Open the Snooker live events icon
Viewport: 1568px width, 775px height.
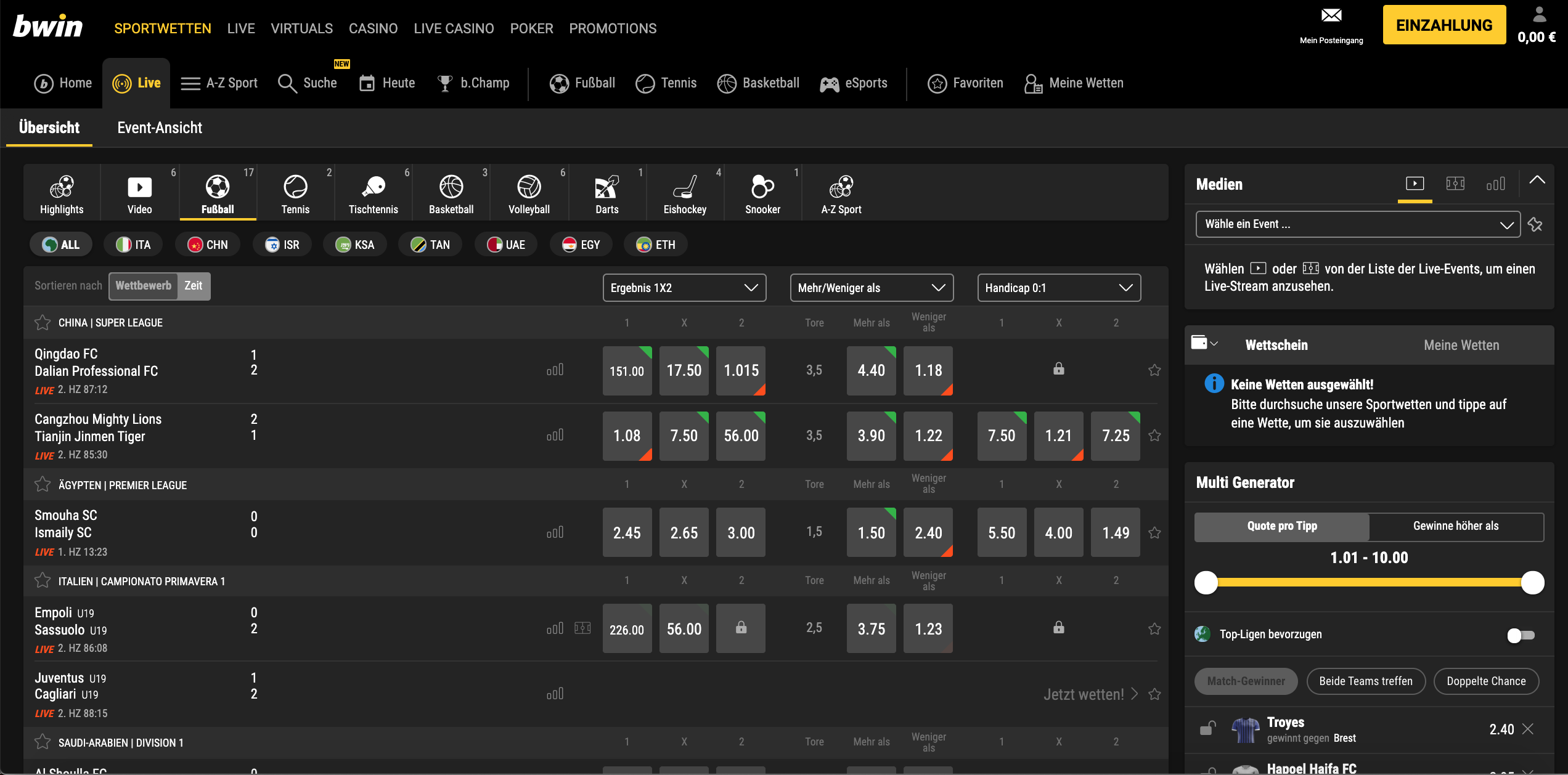click(x=762, y=187)
